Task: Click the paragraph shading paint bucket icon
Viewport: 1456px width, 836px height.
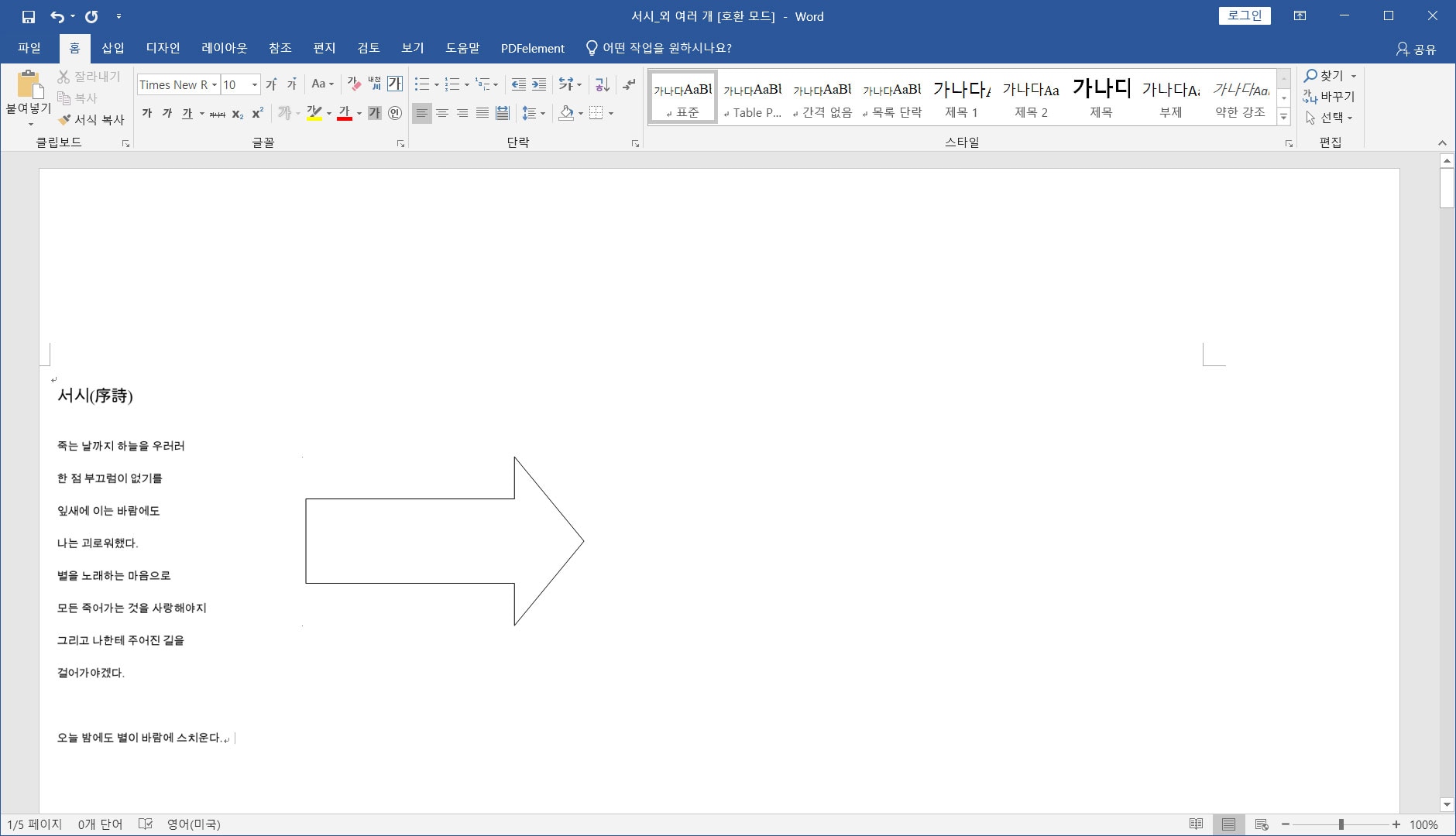Action: pyautogui.click(x=566, y=113)
